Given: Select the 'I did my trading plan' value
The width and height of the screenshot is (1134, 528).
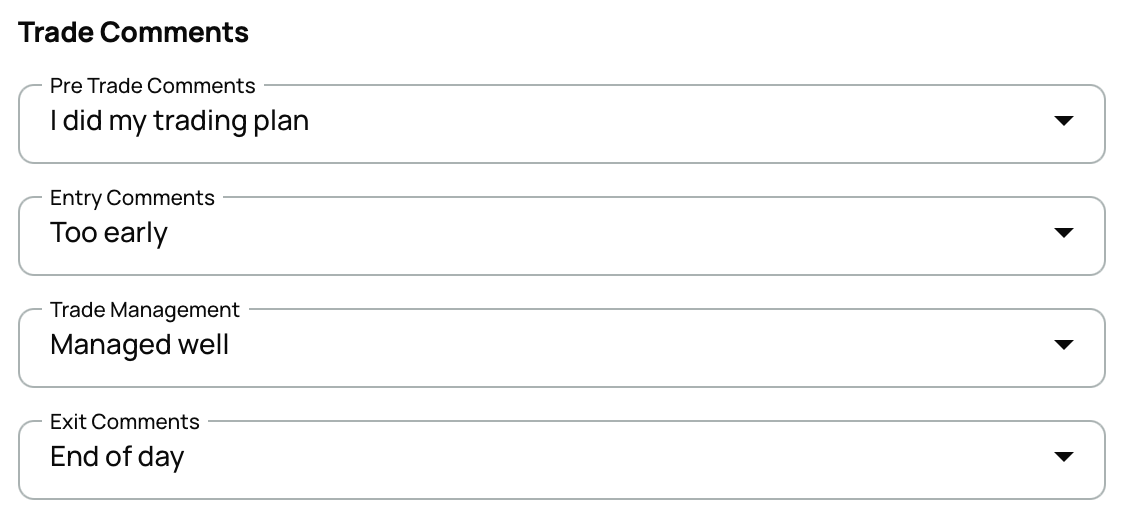Looking at the screenshot, I should tap(179, 121).
